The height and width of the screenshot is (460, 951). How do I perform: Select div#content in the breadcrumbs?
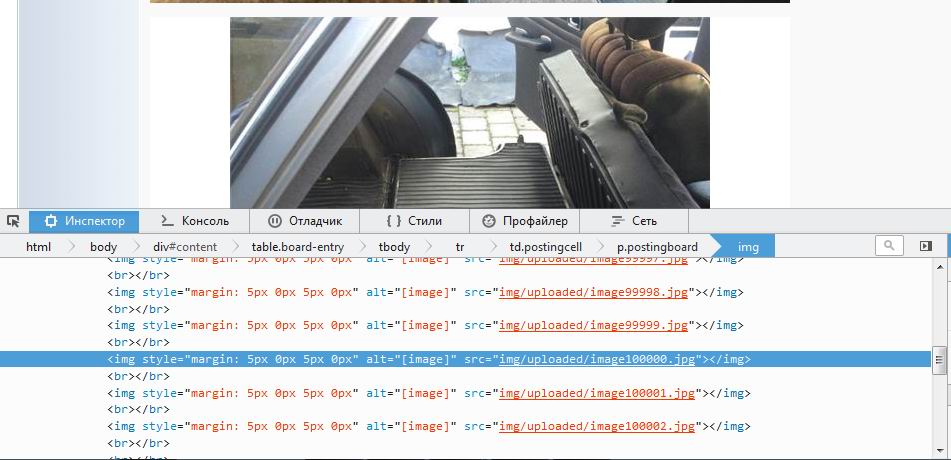tap(185, 247)
